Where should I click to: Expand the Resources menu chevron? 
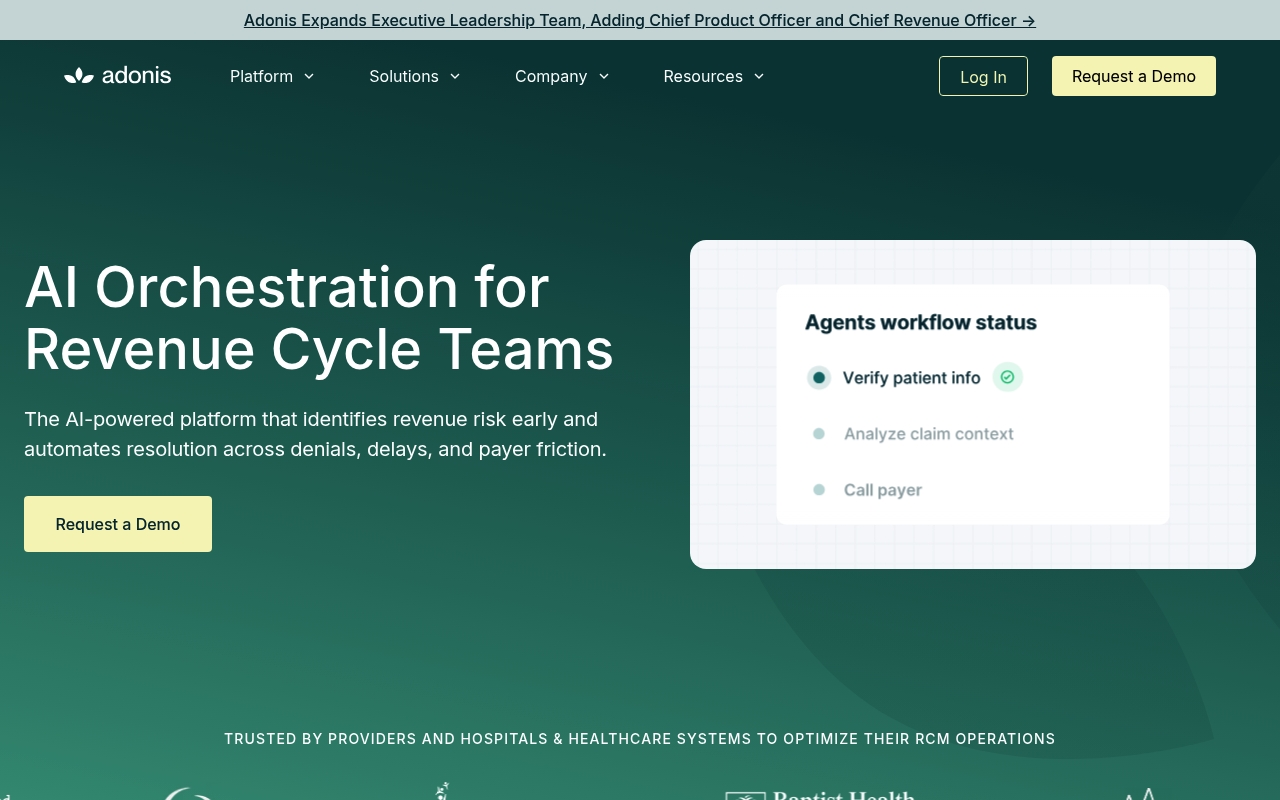(x=759, y=76)
